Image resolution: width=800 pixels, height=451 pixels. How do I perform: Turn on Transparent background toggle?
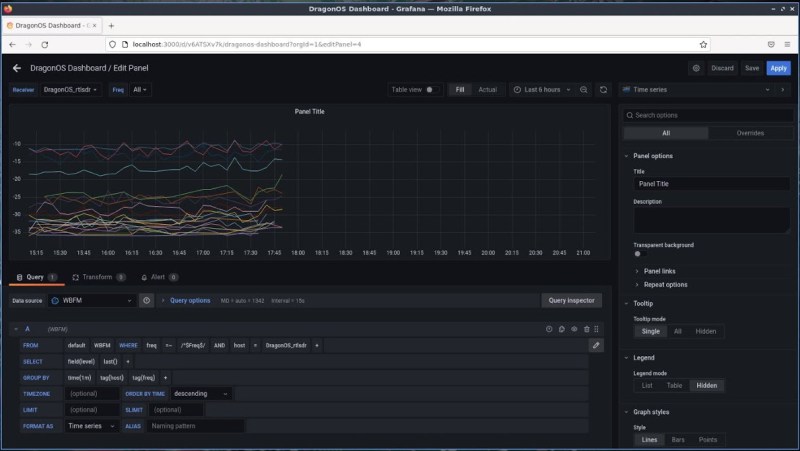pos(640,254)
